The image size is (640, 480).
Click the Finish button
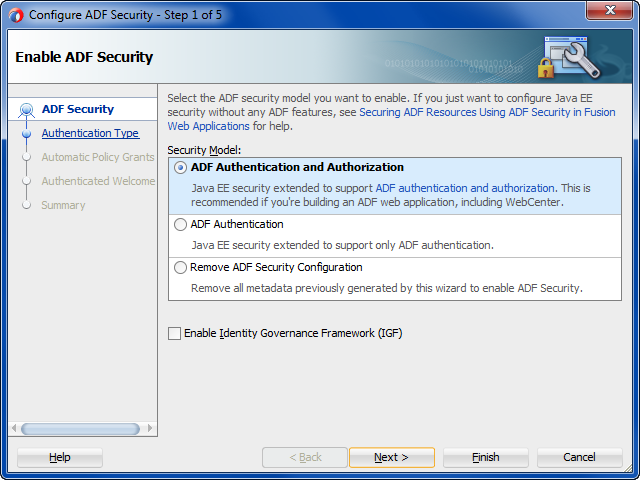tap(486, 457)
